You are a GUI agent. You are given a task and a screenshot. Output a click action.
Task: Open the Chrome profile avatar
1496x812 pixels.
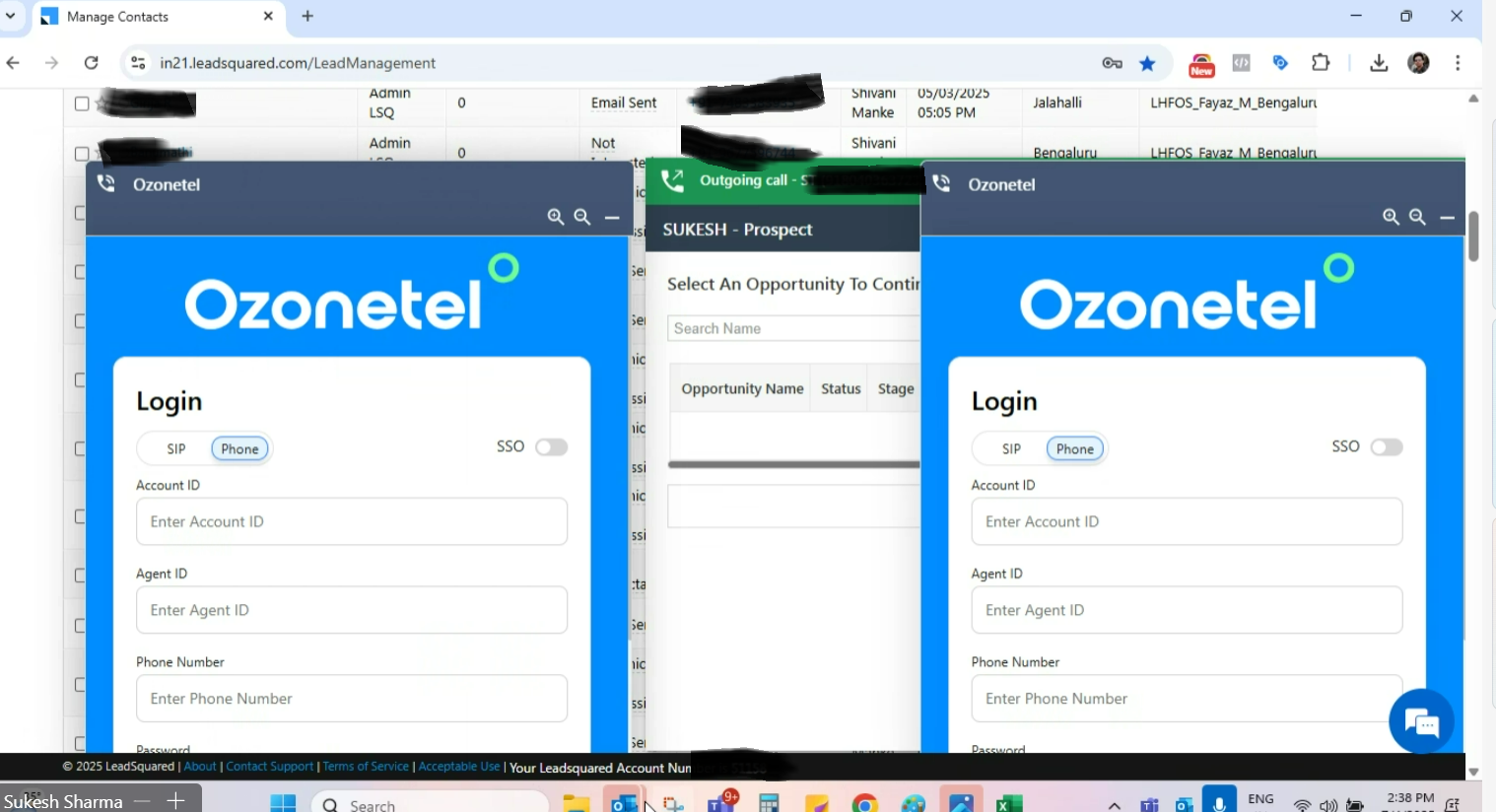pos(1418,63)
